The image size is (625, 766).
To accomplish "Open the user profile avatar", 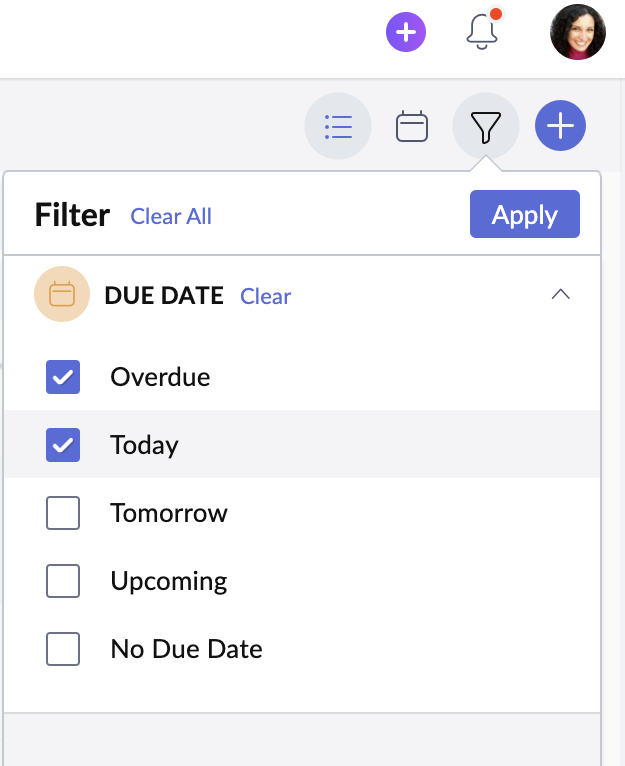I will click(577, 32).
